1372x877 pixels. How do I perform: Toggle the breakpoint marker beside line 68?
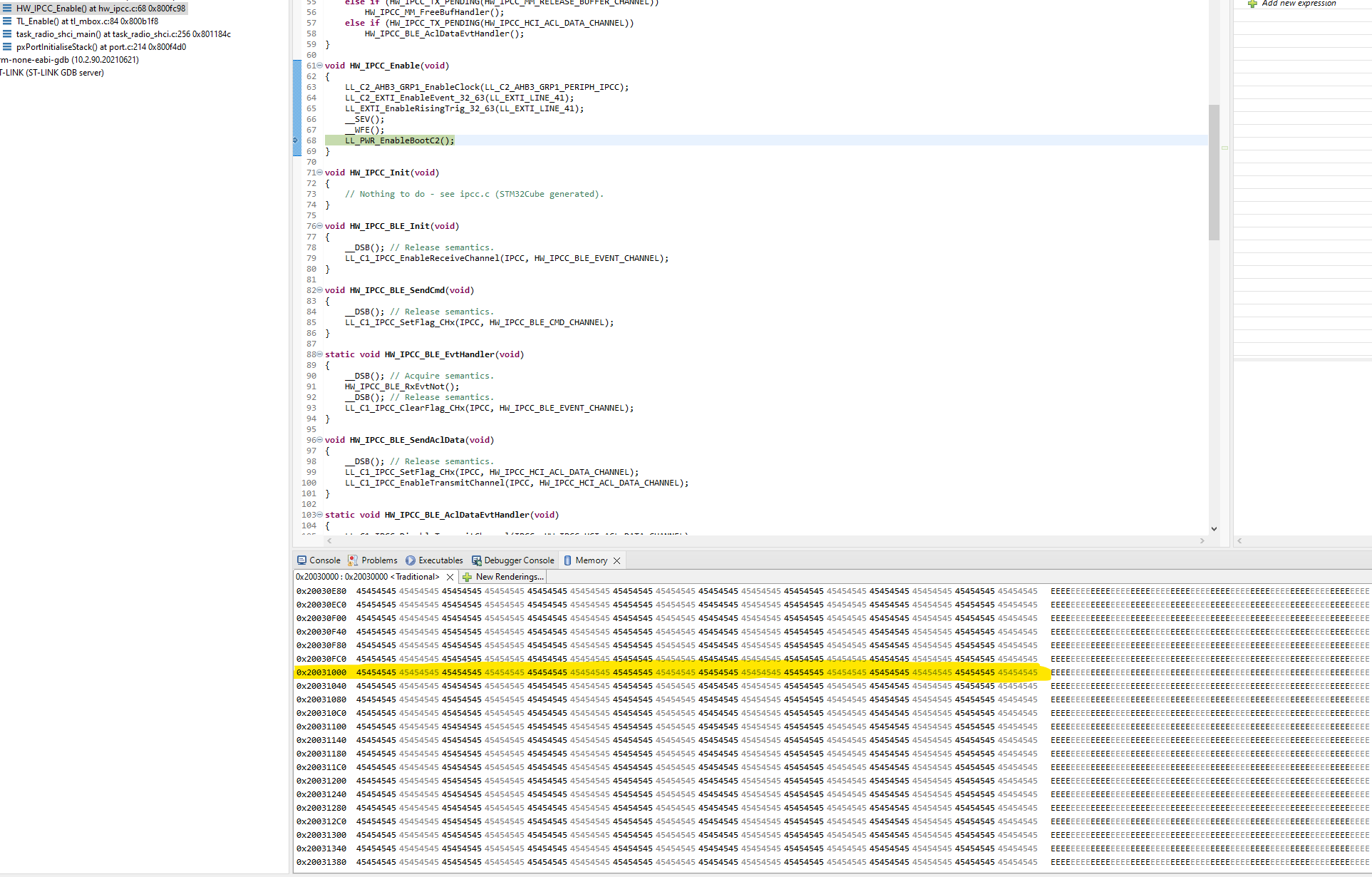coord(299,140)
